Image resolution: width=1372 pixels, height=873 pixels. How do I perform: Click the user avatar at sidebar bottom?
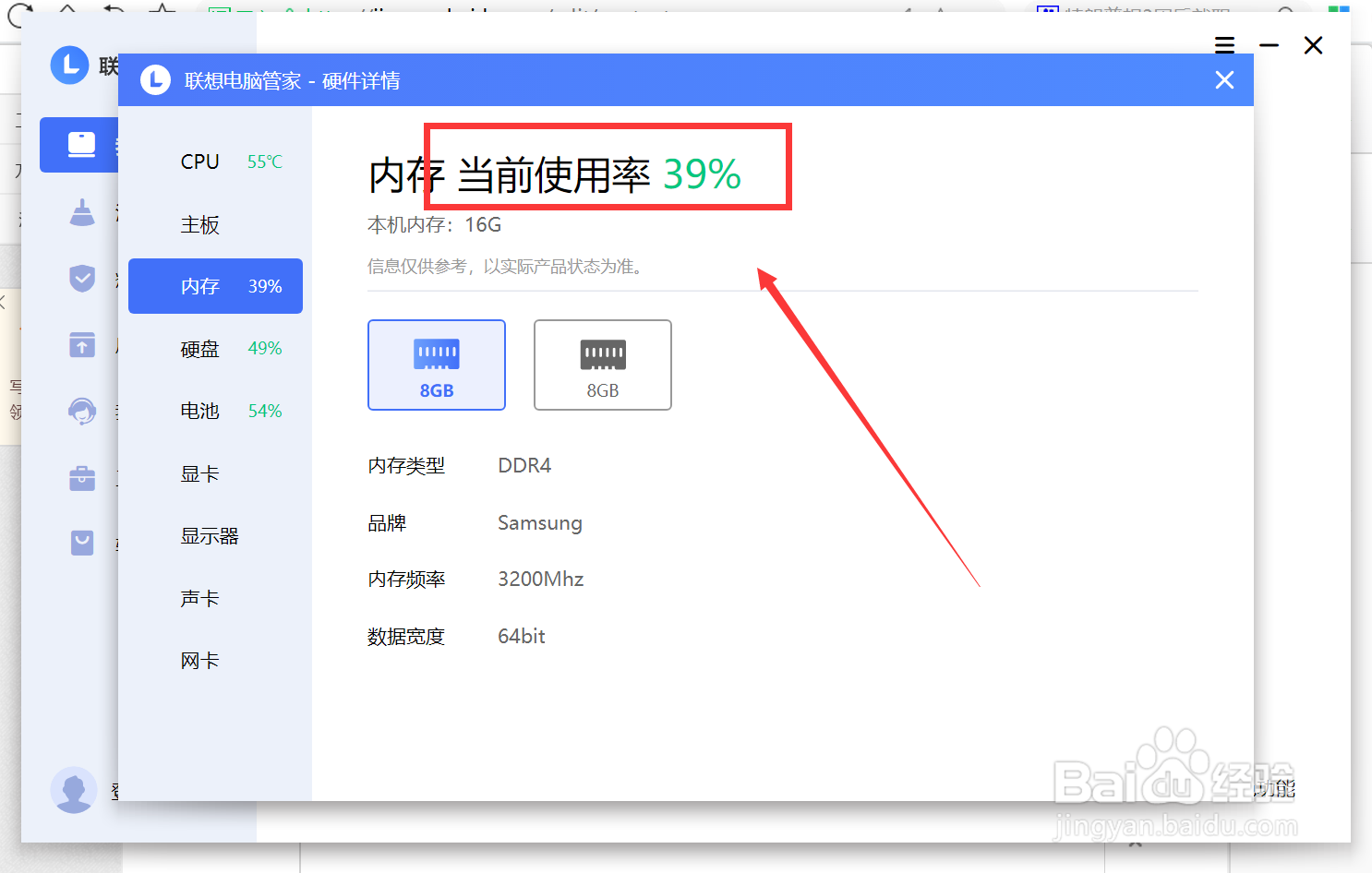[74, 790]
